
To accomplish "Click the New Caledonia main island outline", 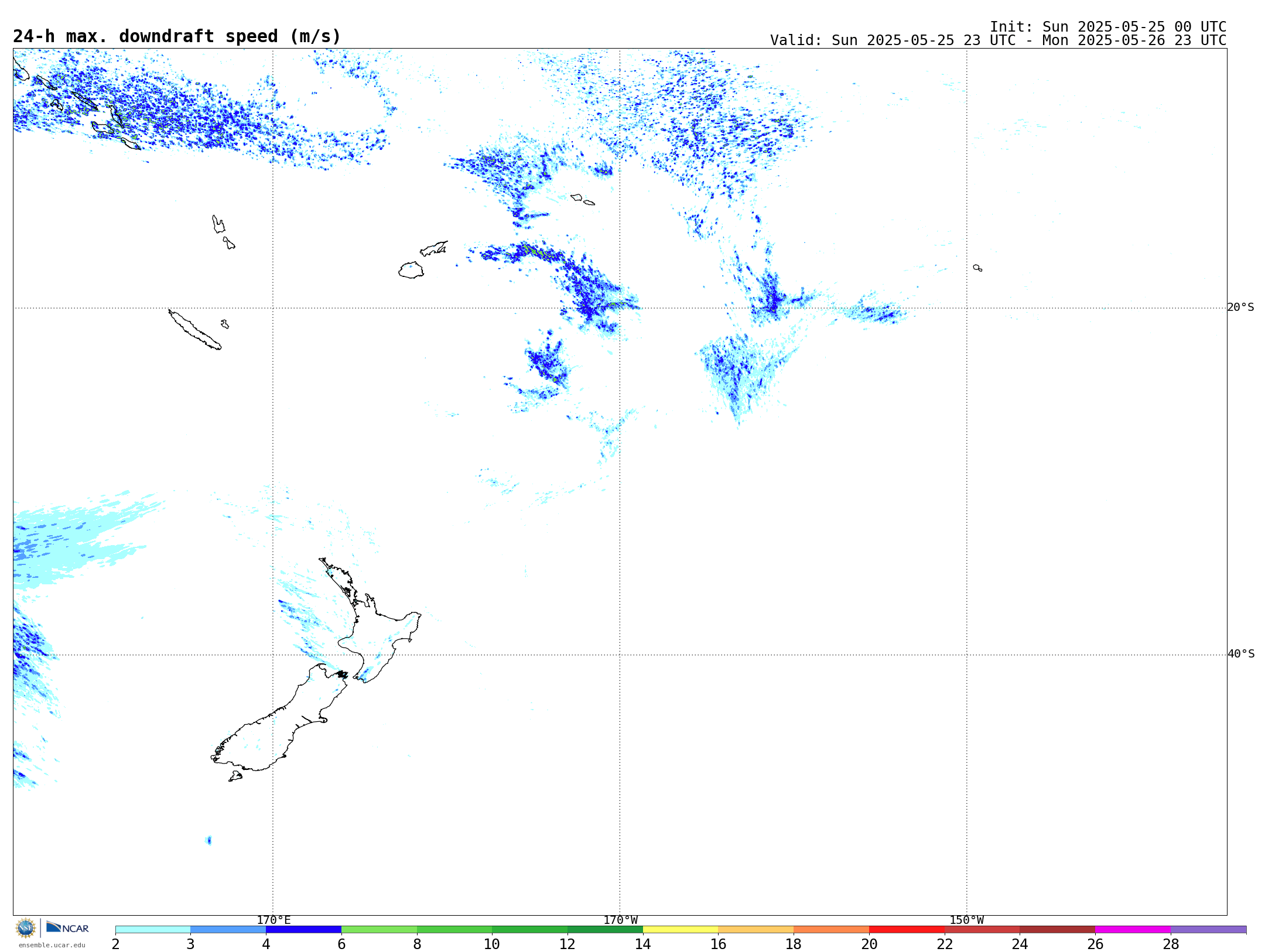I will (194, 330).
